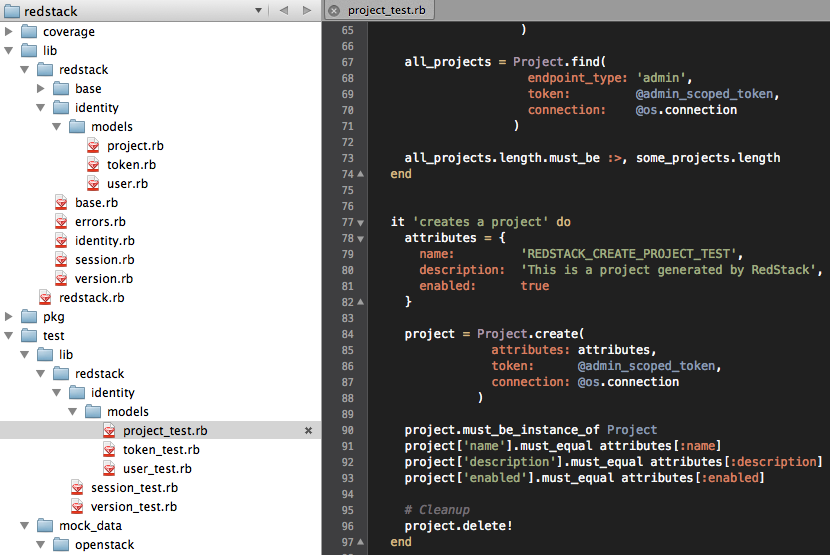Click 'project.must_be_instance_of' on line 90
The width and height of the screenshot is (830, 555).
pos(502,430)
